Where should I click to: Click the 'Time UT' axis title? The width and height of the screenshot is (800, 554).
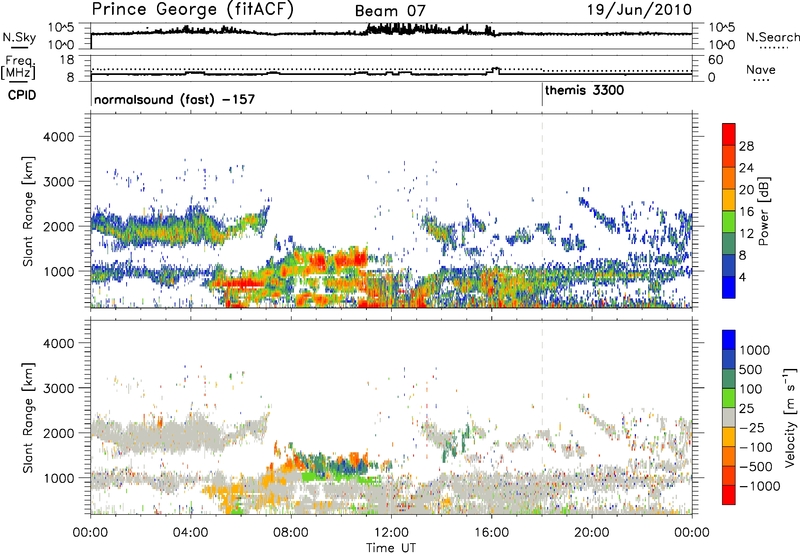391,548
